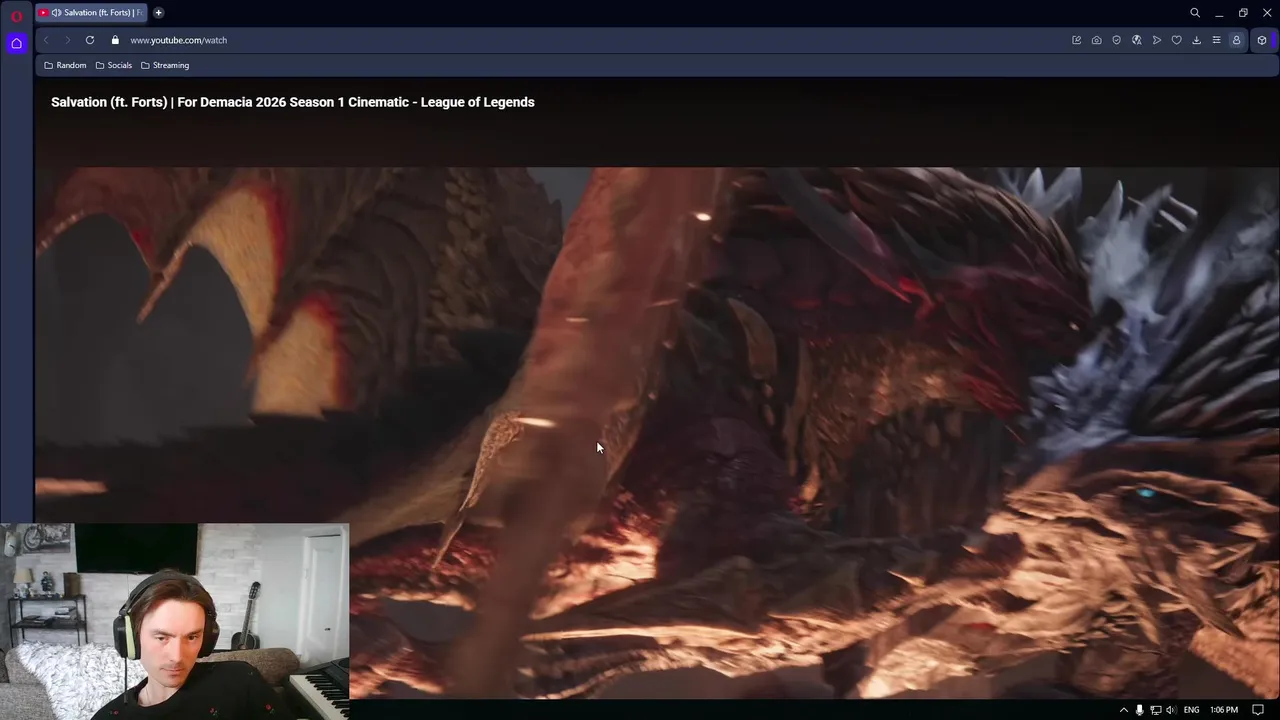Open the translate page globe icon
The height and width of the screenshot is (720, 1280).
tap(1136, 40)
